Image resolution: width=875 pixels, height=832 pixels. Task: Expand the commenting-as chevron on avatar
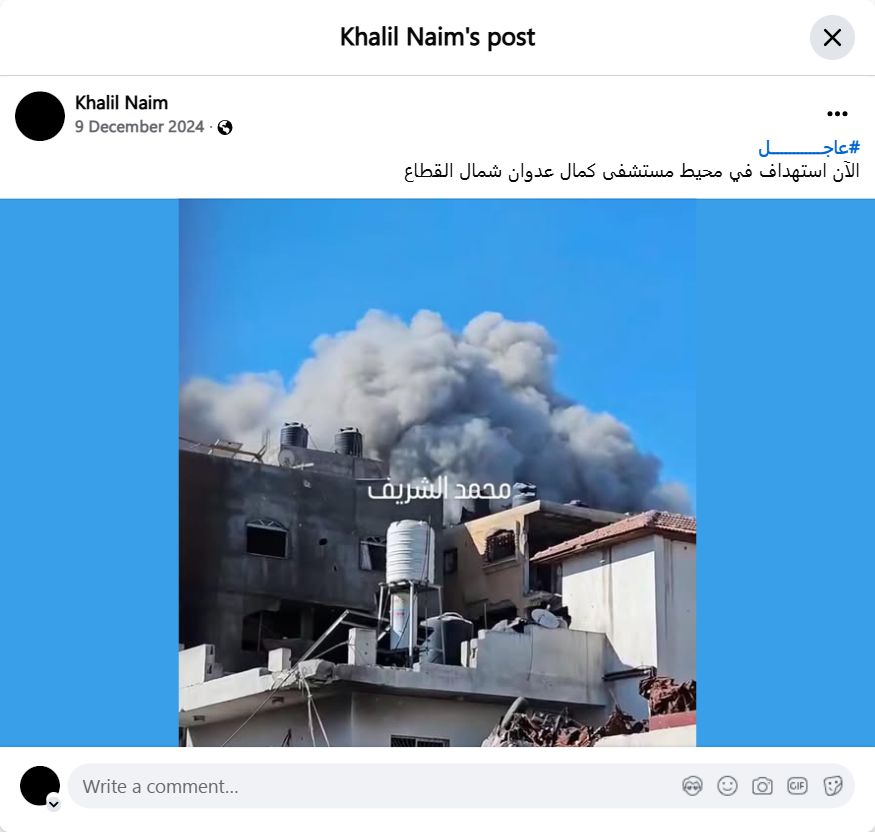tap(54, 804)
